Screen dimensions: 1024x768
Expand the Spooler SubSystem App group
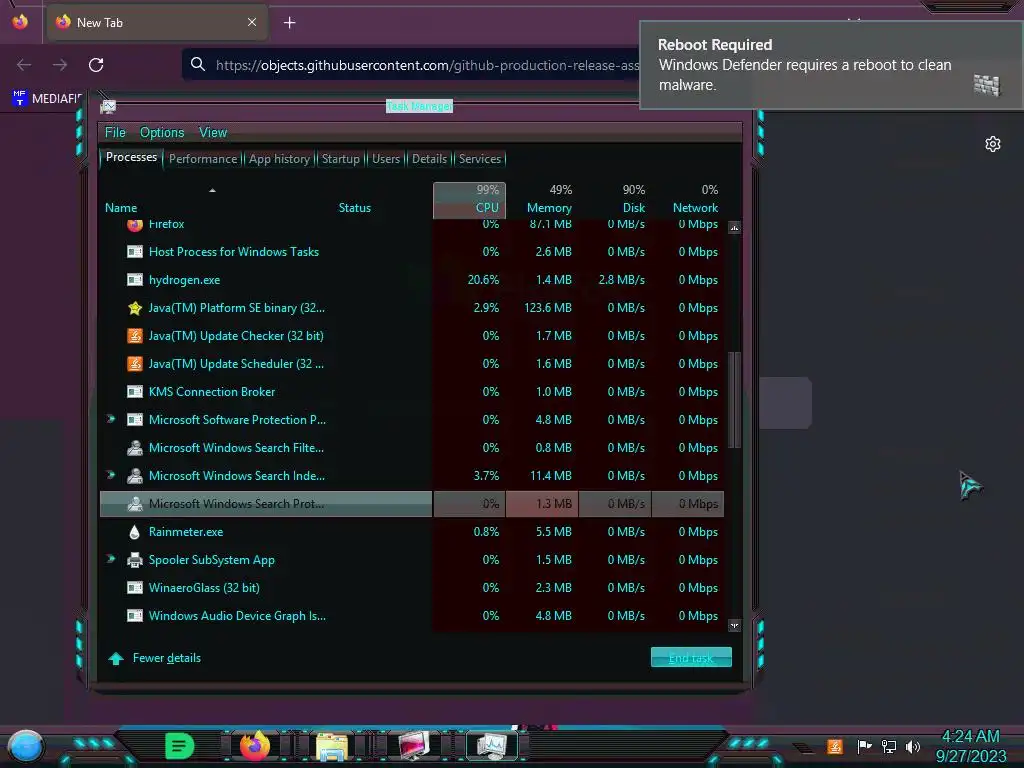coord(111,559)
